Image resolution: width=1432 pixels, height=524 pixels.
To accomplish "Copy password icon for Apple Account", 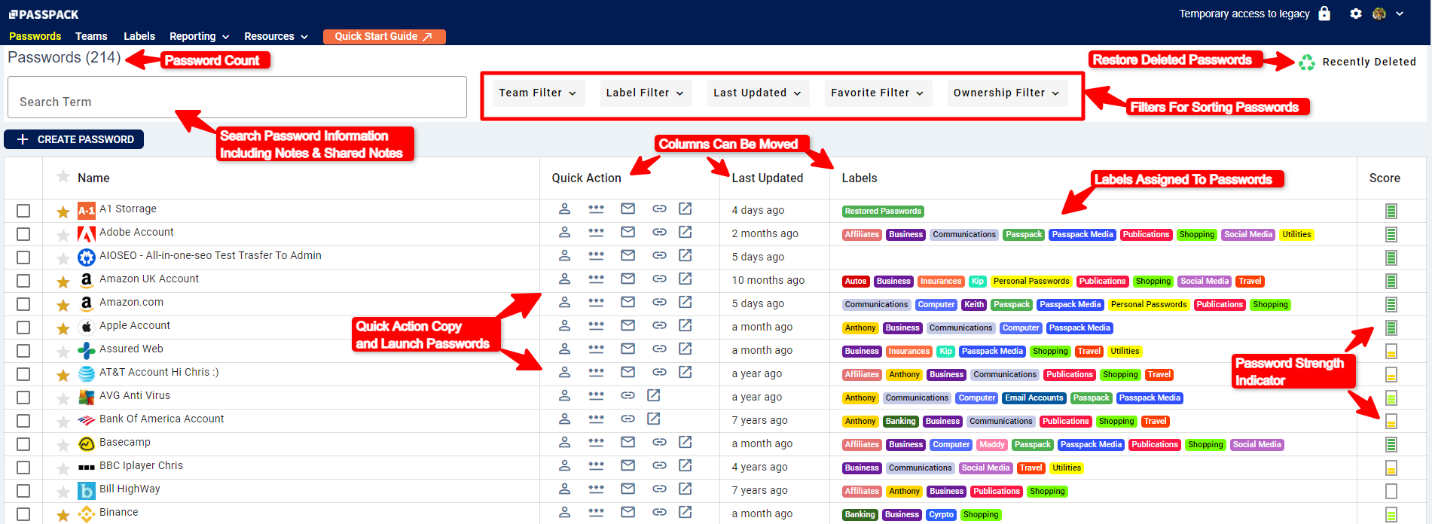I will [x=596, y=326].
